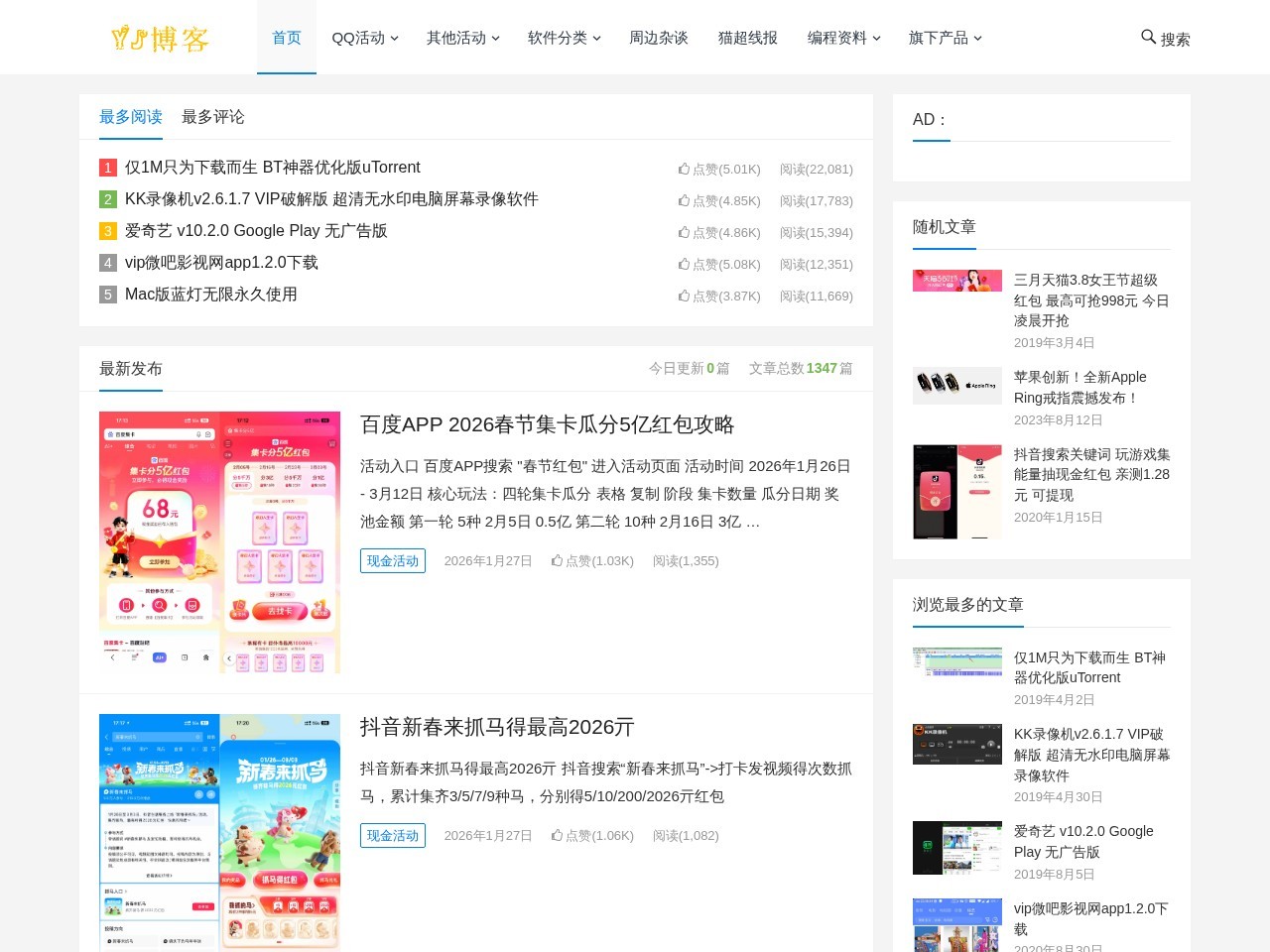Open uTorrent thumbnail in 浏览最多的文章

[x=957, y=661]
